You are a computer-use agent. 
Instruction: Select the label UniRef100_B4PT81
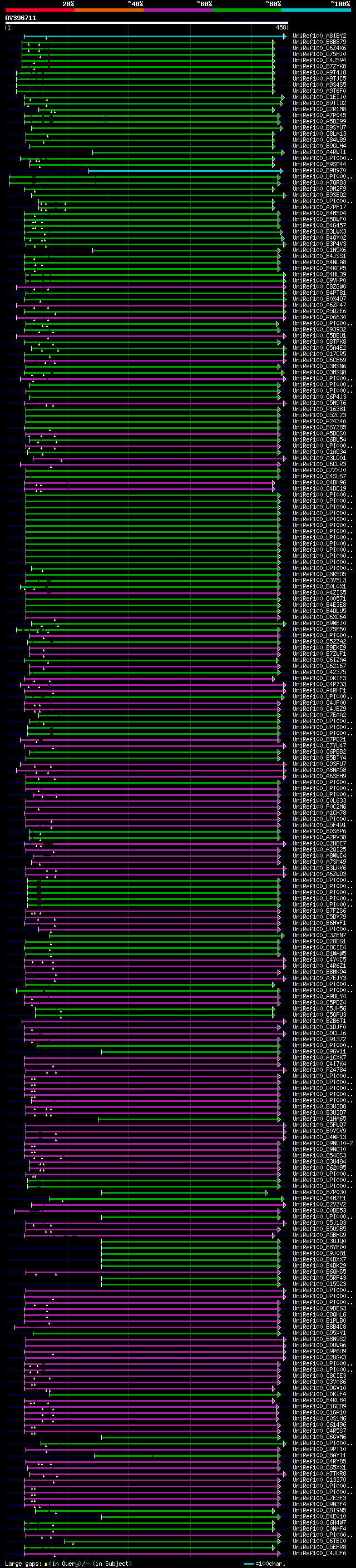click(x=319, y=293)
